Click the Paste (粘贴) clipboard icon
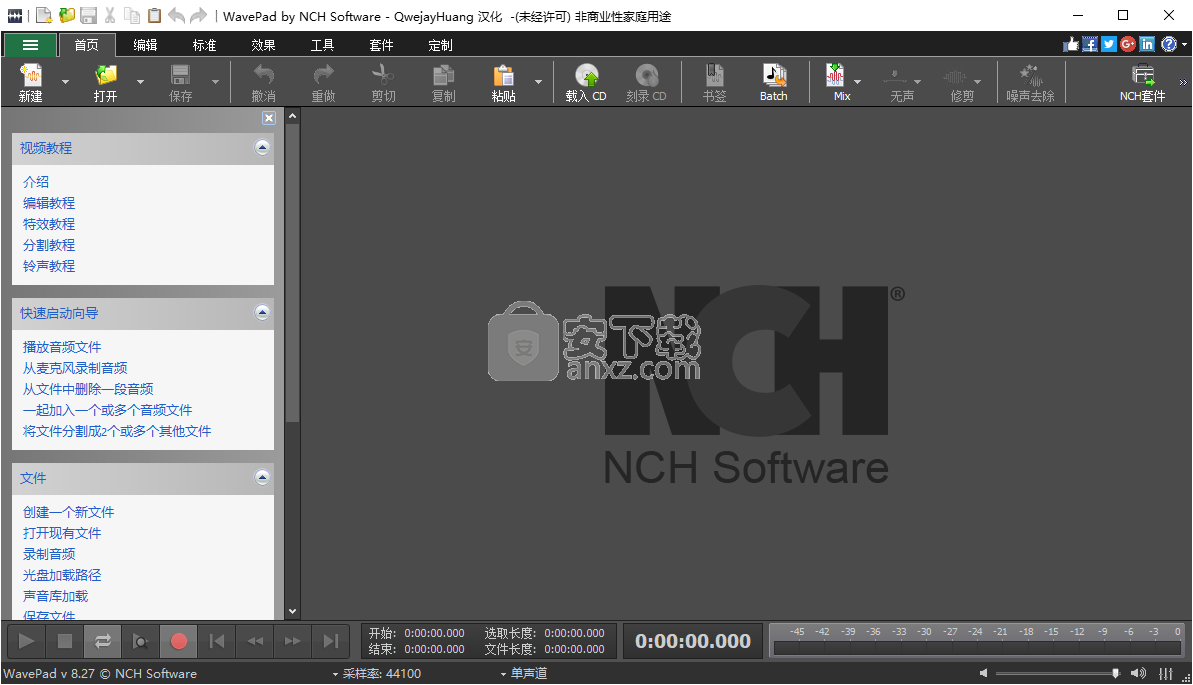This screenshot has height=685, width=1193. click(x=503, y=76)
